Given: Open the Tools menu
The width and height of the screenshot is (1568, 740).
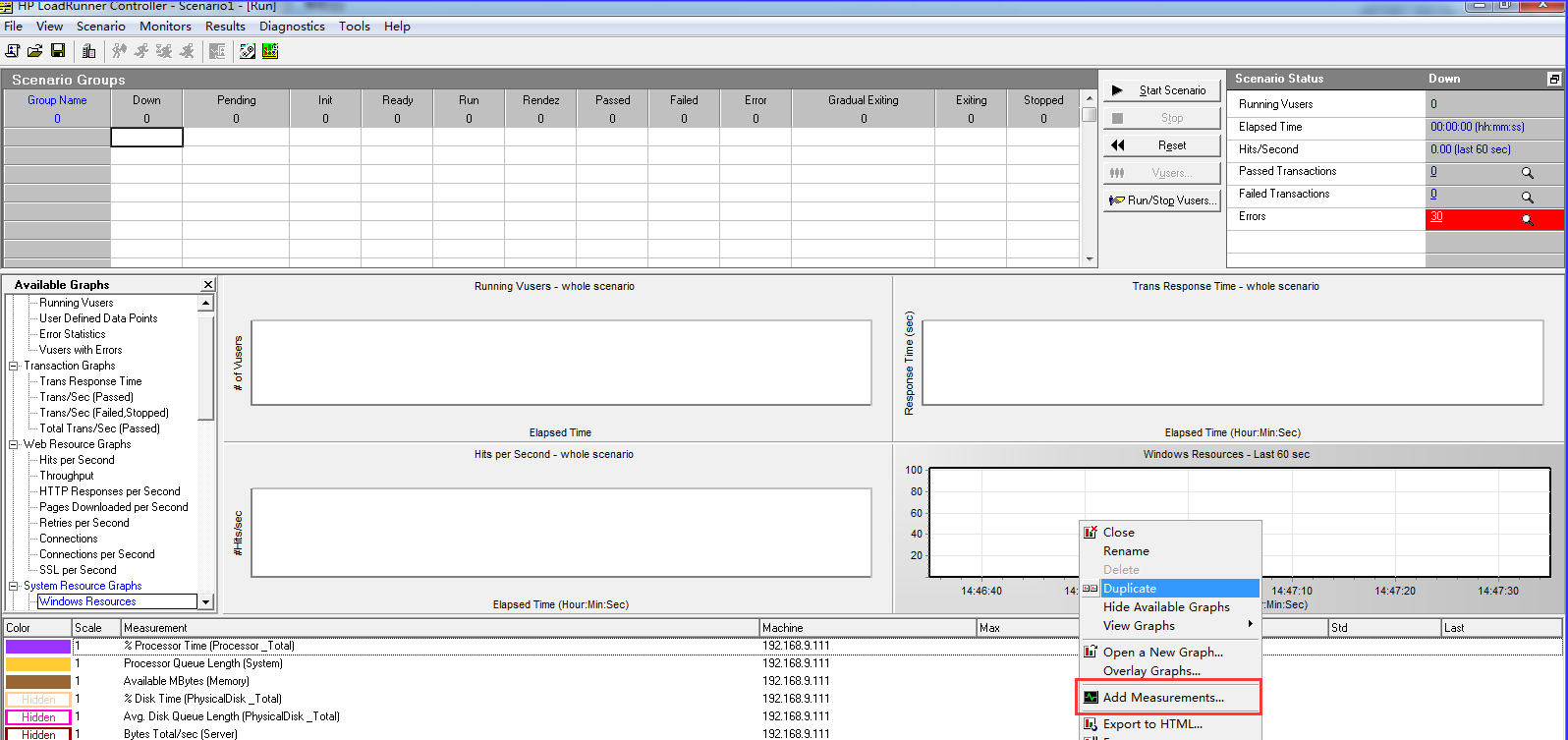Looking at the screenshot, I should tap(355, 27).
